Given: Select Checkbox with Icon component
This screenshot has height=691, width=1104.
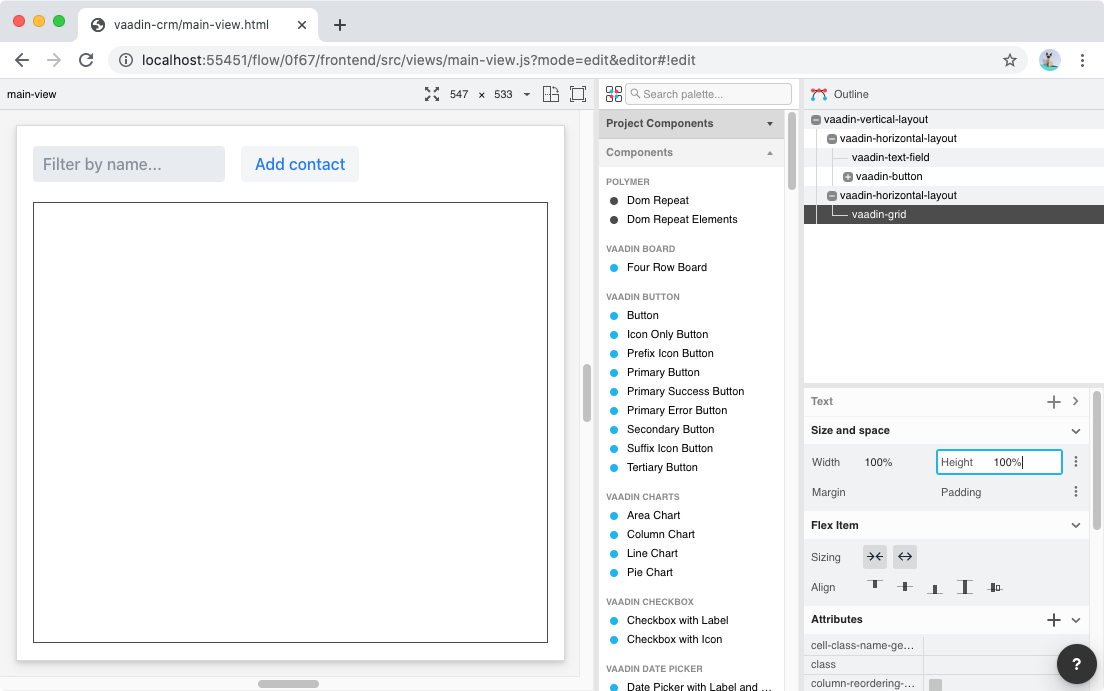Looking at the screenshot, I should (x=674, y=640).
